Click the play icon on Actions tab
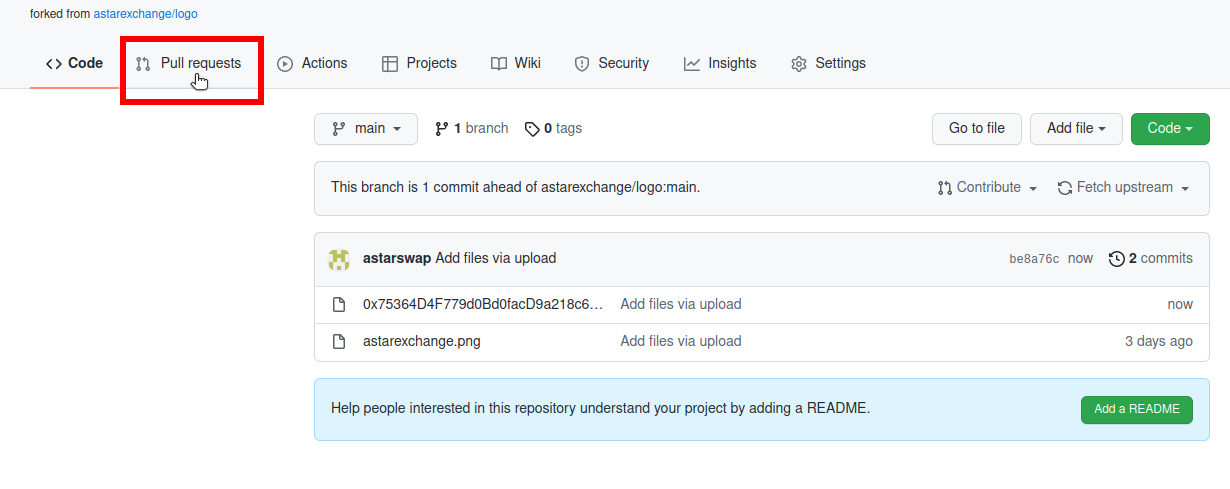1230x489 pixels. click(x=285, y=64)
